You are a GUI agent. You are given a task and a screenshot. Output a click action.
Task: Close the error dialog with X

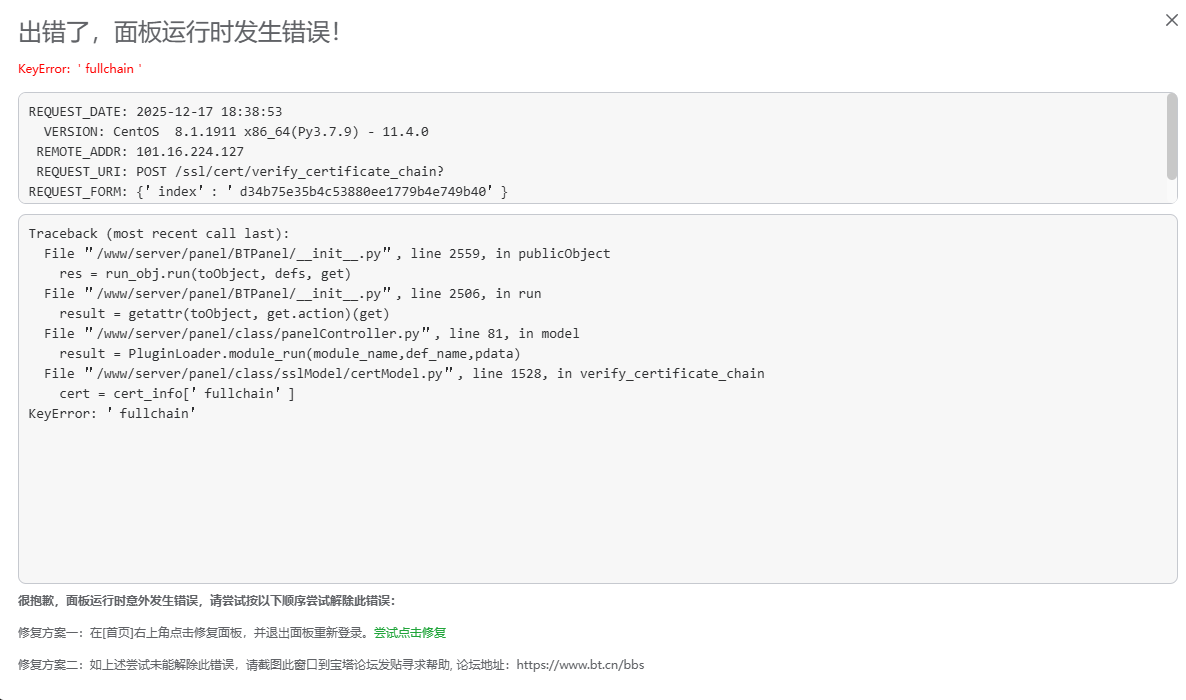point(1171,19)
